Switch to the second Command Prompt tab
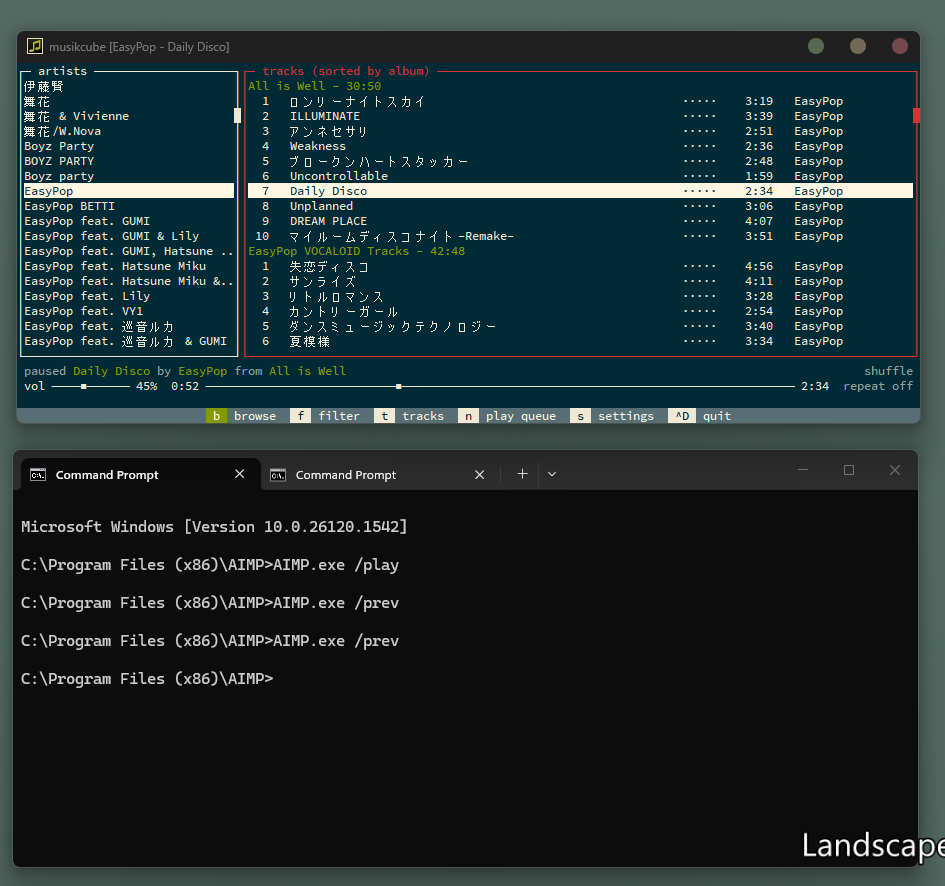This screenshot has height=886, width=945. tap(380, 475)
